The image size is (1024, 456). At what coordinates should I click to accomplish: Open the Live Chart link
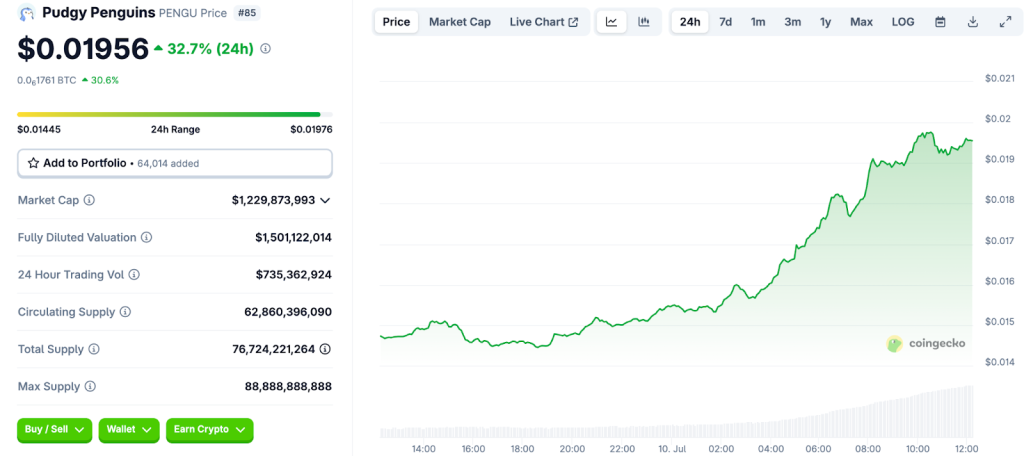point(543,22)
